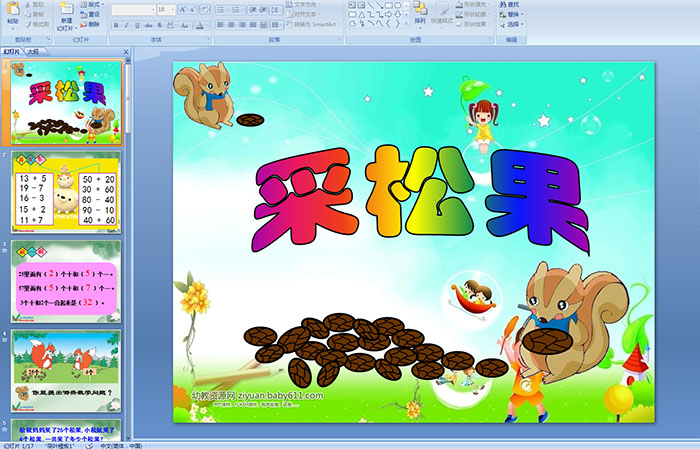Click the Increase Indent icon

tap(263, 9)
